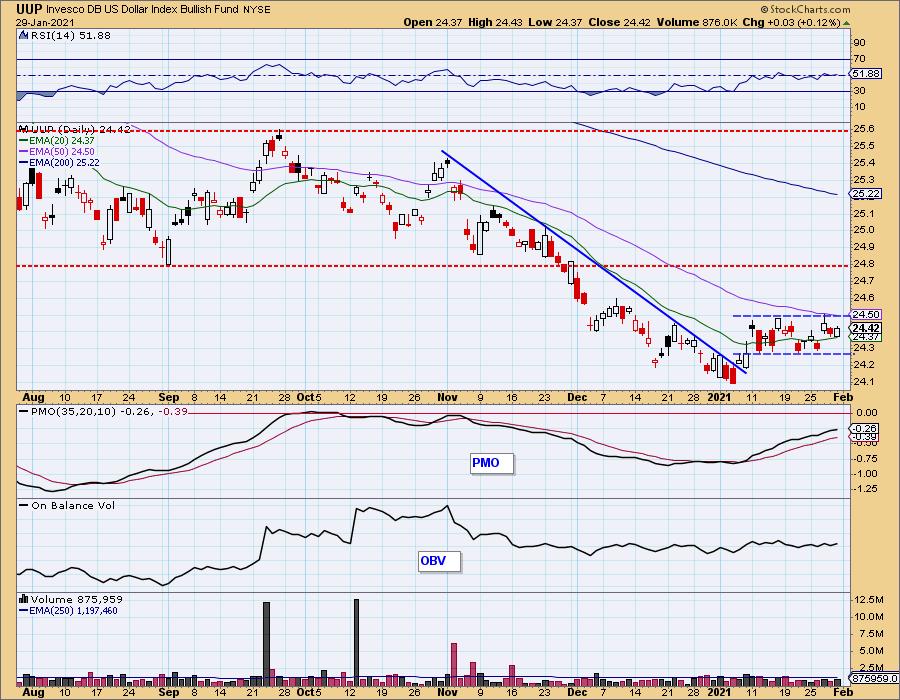This screenshot has height=700, width=900.
Task: Click the 30 level on RSI axis
Action: coord(859,91)
